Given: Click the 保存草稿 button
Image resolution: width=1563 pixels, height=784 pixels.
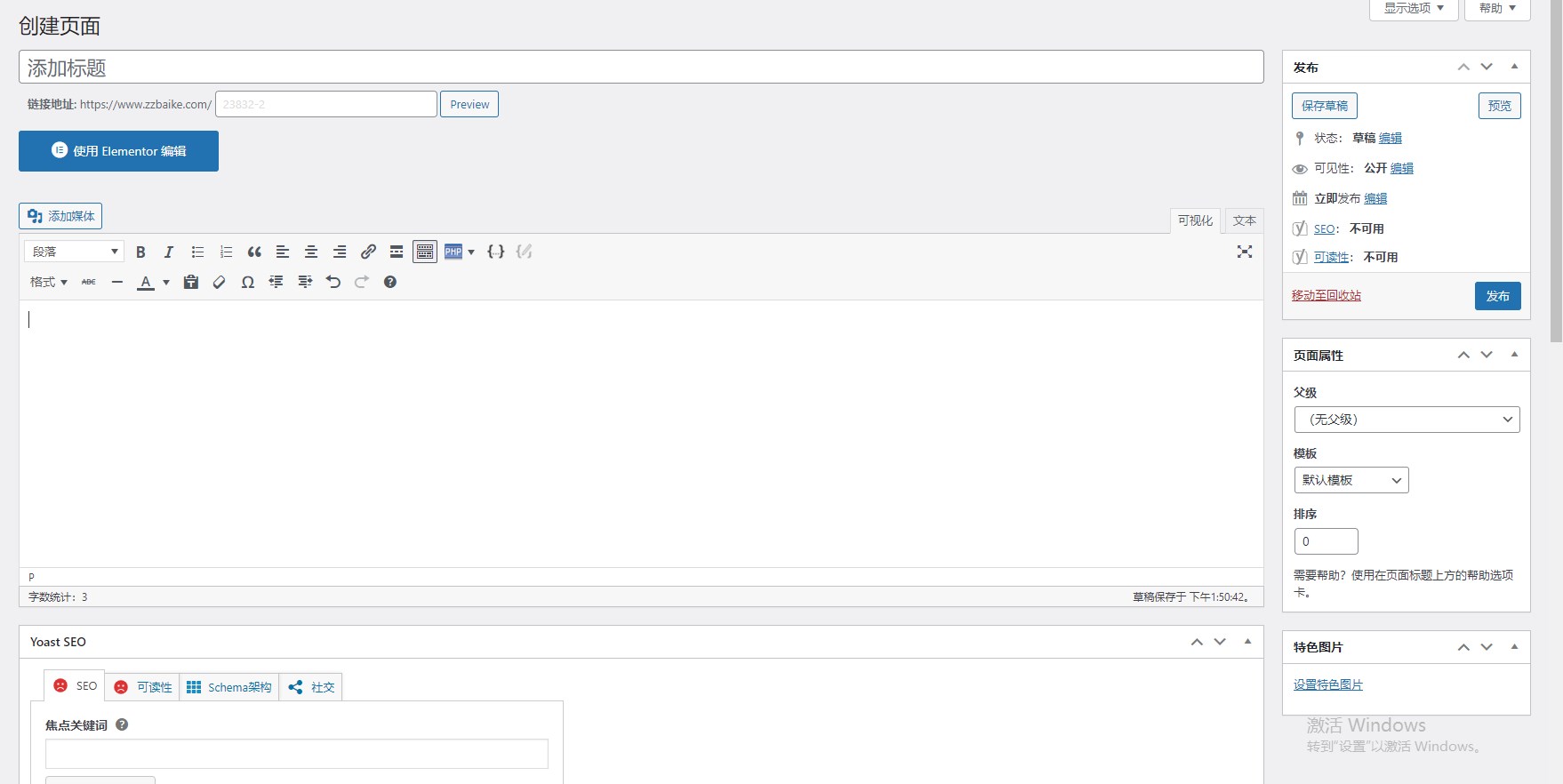Looking at the screenshot, I should [1325, 106].
